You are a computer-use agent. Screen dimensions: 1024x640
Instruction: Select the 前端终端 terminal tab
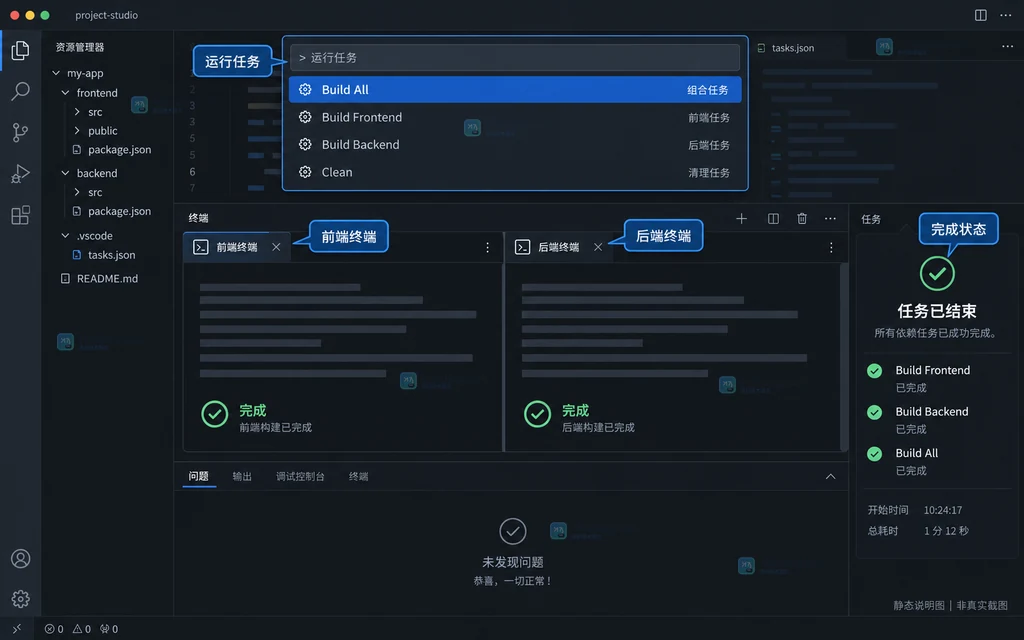click(x=236, y=247)
